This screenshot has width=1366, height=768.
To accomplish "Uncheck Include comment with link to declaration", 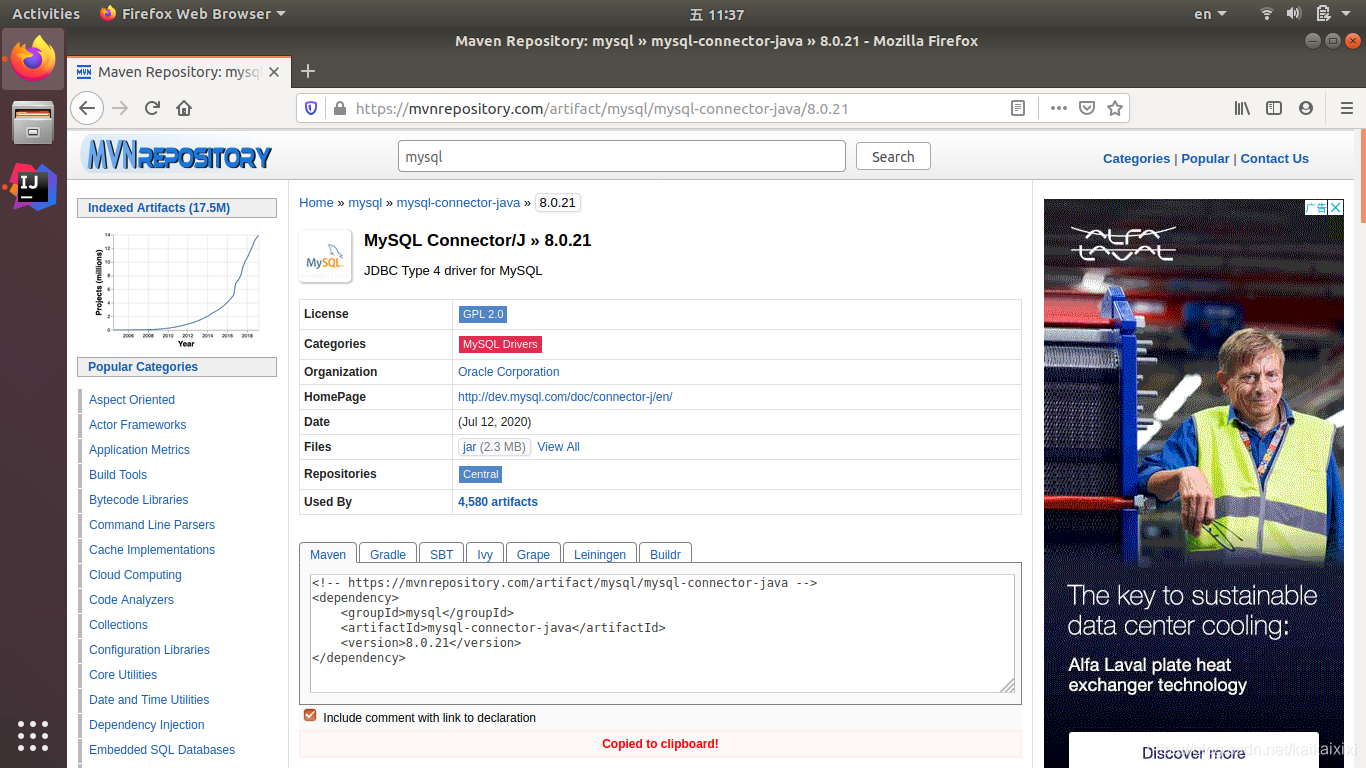I will [310, 716].
